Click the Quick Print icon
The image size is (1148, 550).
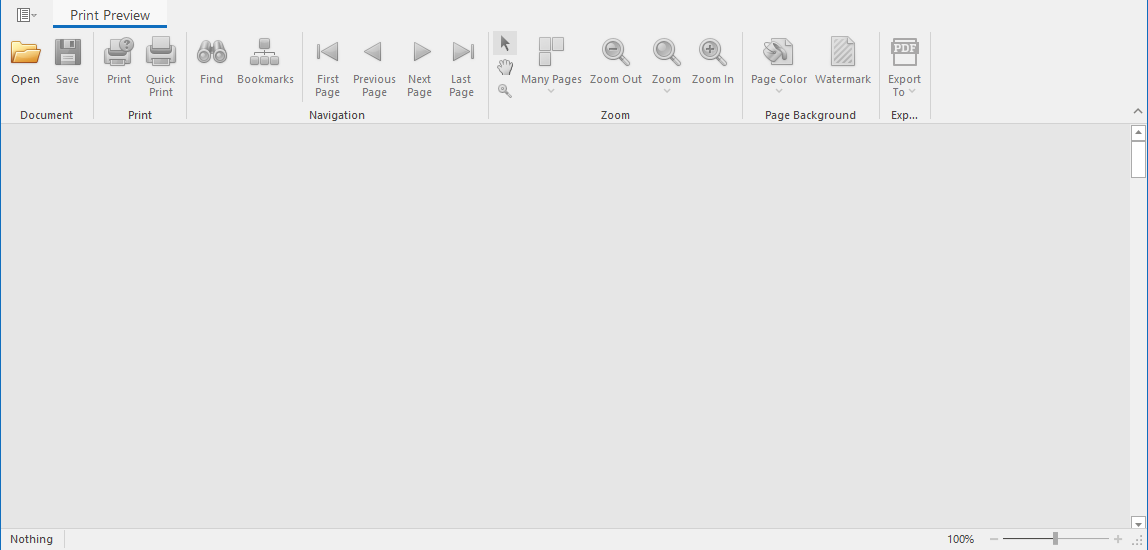point(160,52)
